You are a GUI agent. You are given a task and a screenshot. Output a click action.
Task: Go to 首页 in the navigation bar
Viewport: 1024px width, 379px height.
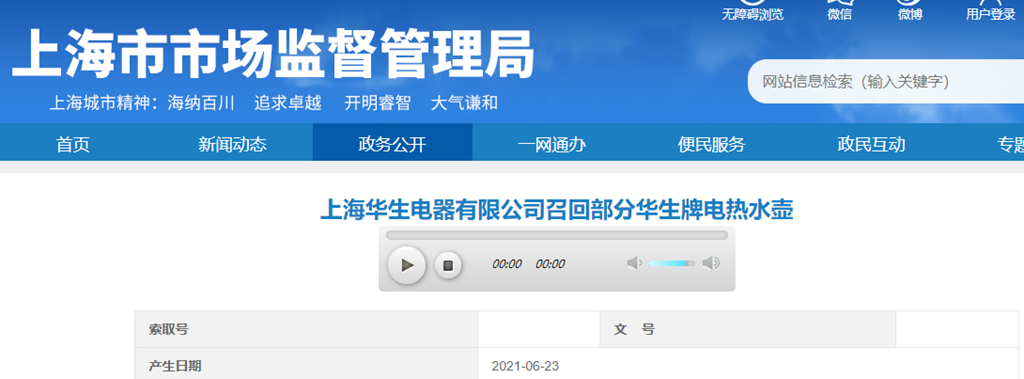73,144
